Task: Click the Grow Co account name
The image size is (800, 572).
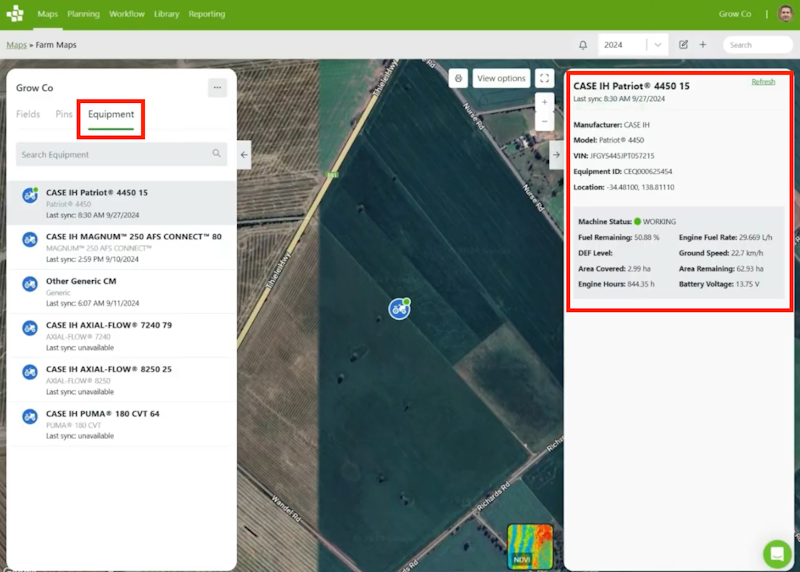Action: coord(735,14)
